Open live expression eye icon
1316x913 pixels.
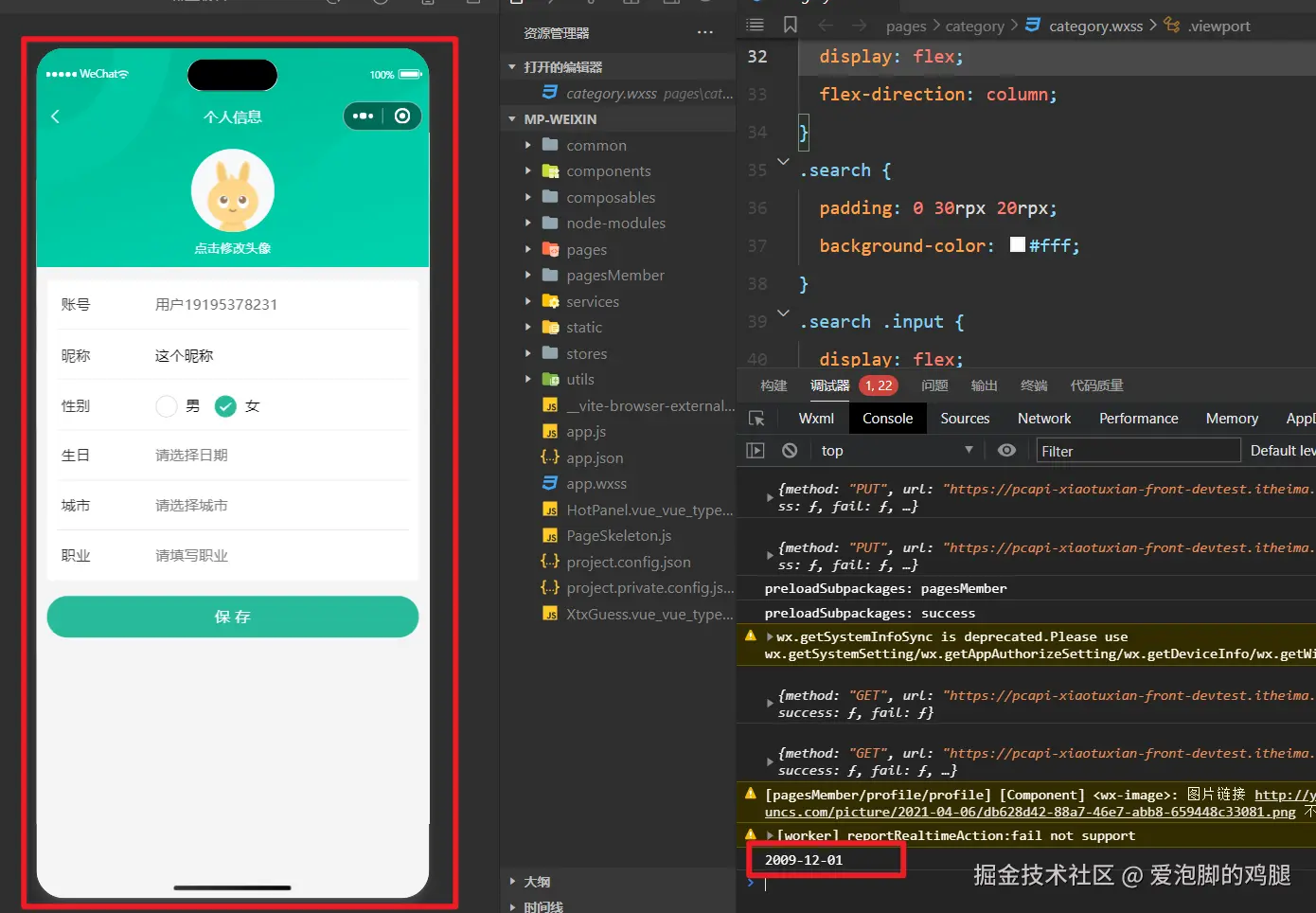pos(1007,451)
